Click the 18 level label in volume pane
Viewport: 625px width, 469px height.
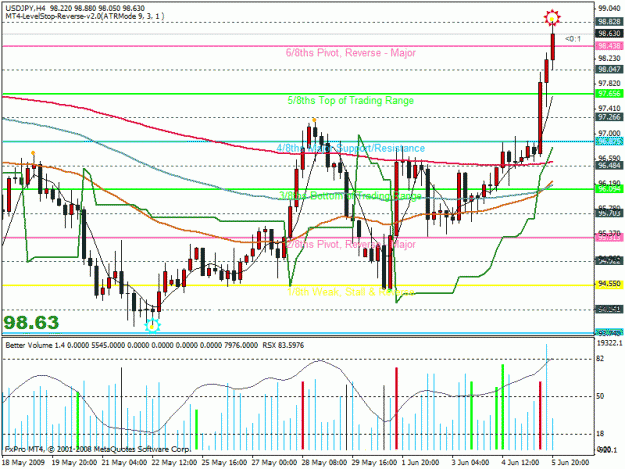(600, 434)
